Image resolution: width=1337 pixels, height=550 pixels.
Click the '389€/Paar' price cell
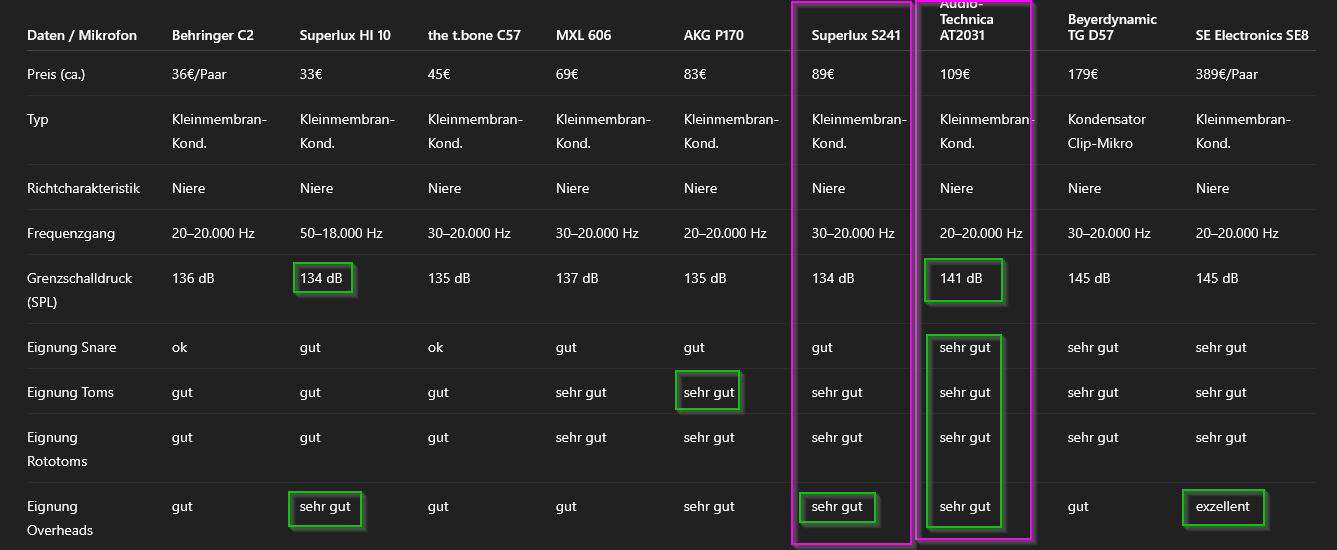(1227, 74)
